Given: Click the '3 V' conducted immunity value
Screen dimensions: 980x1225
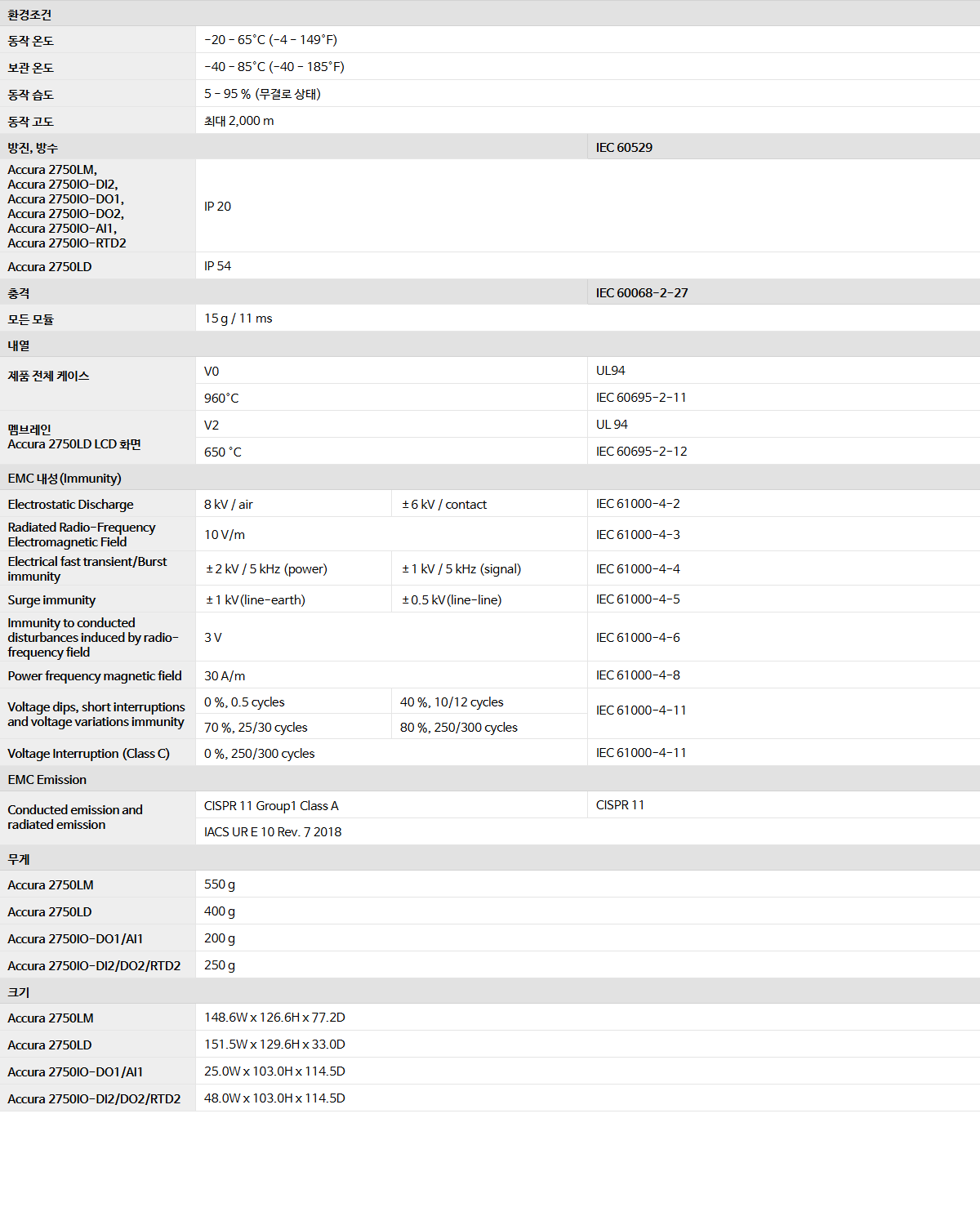Looking at the screenshot, I should coord(213,638).
